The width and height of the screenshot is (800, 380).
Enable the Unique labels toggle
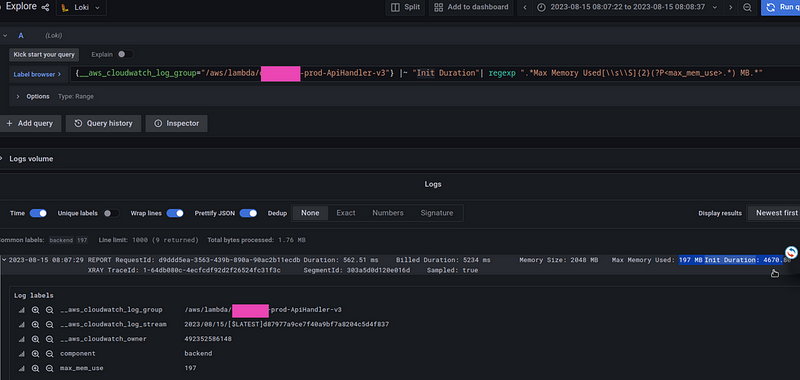[112, 213]
